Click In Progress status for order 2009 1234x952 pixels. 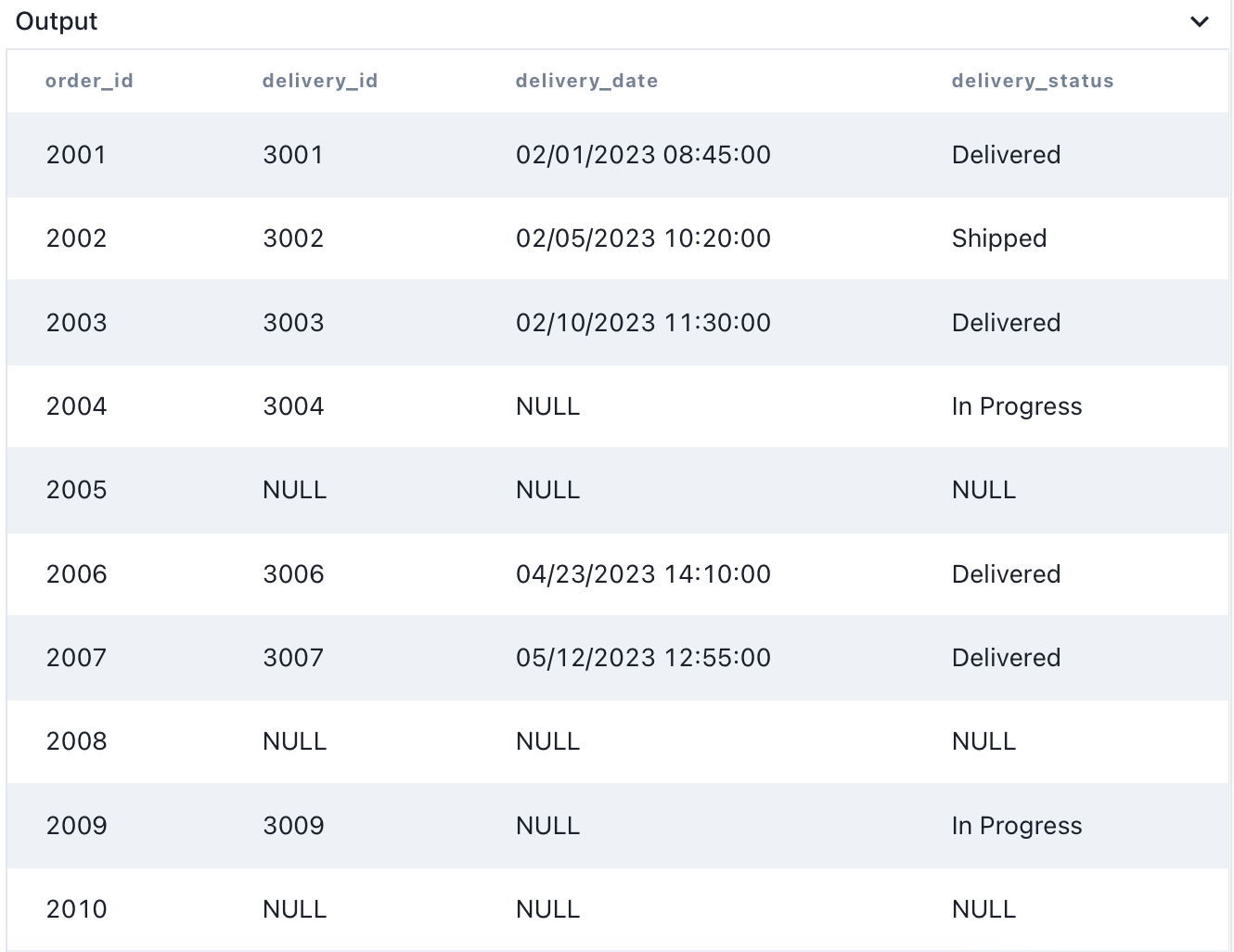[x=1017, y=826]
